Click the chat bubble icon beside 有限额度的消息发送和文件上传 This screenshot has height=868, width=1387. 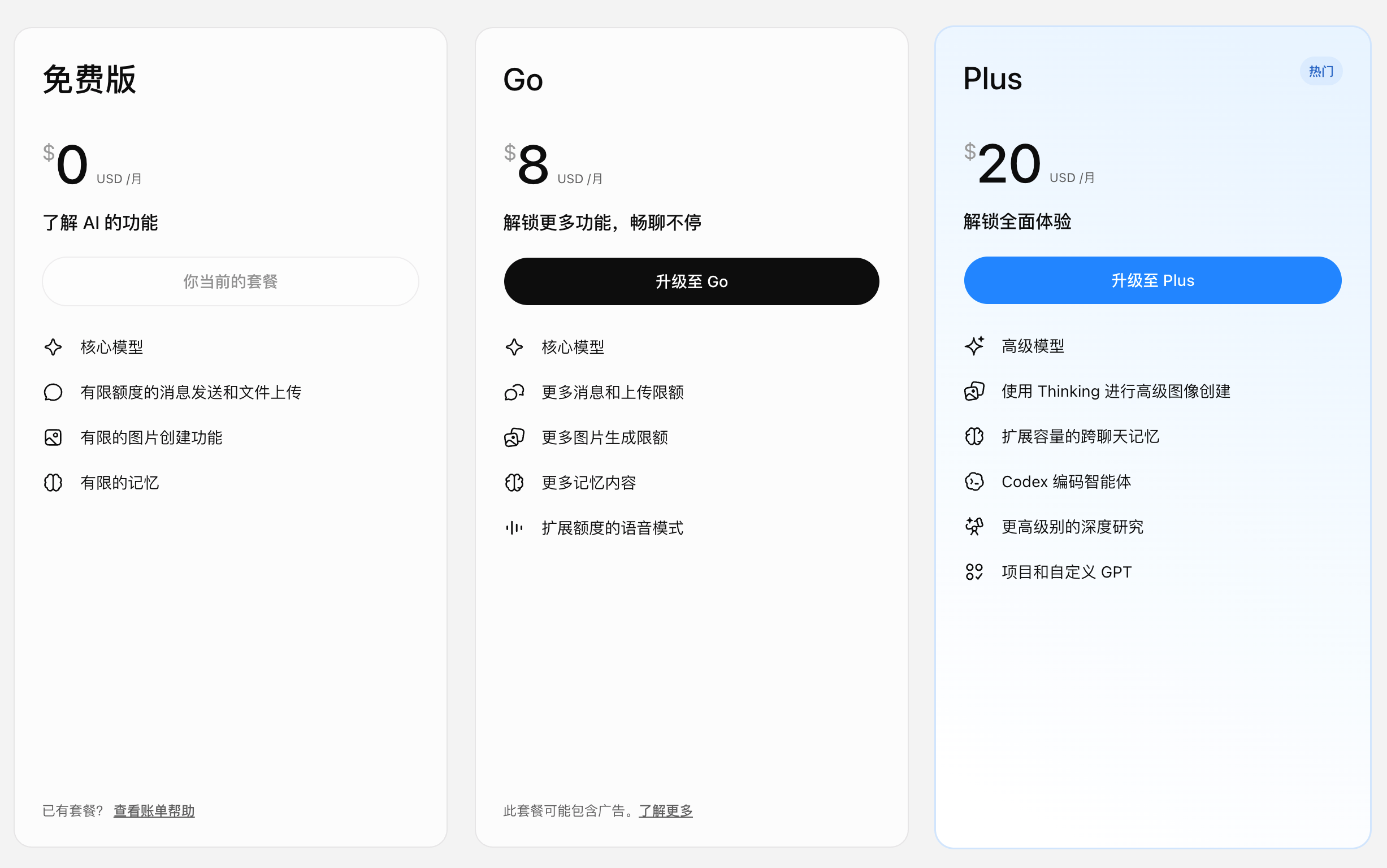(53, 392)
